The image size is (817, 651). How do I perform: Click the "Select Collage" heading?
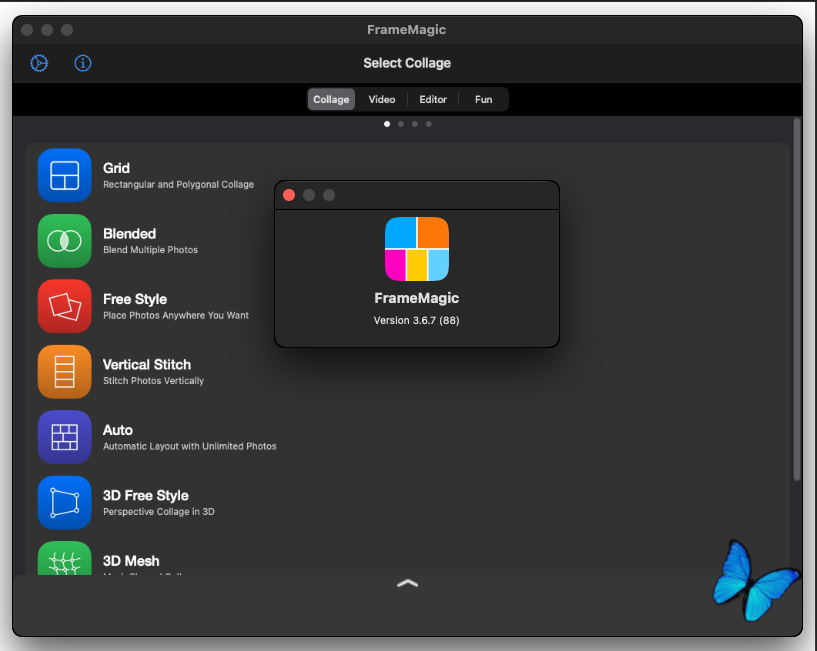pyautogui.click(x=407, y=63)
